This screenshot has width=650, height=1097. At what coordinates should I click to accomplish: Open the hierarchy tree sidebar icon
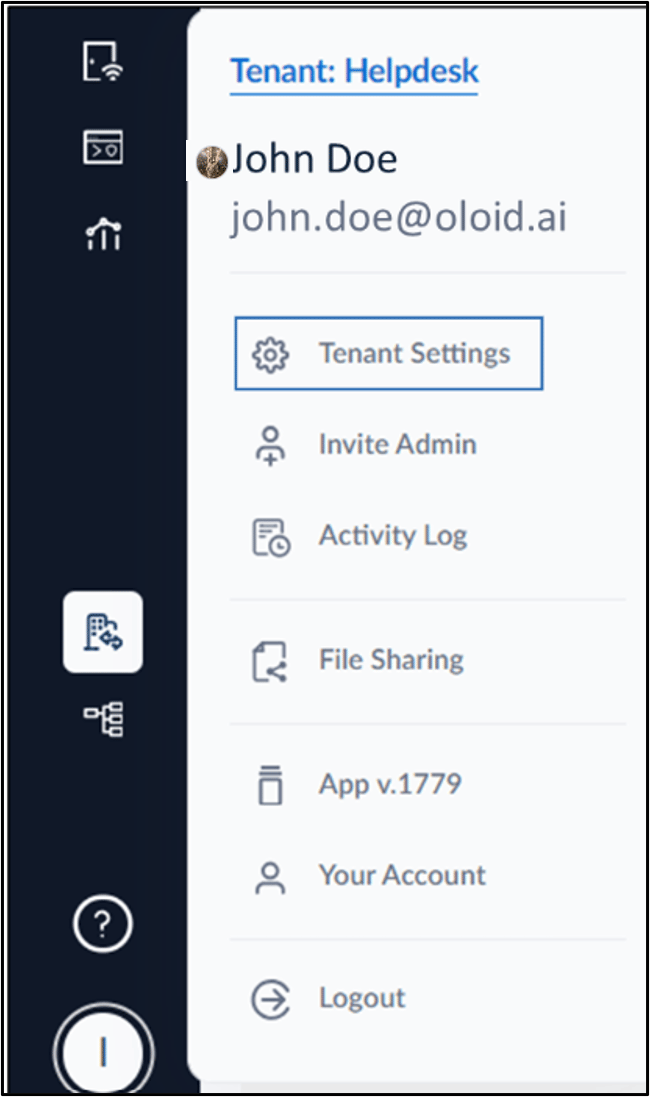(104, 719)
